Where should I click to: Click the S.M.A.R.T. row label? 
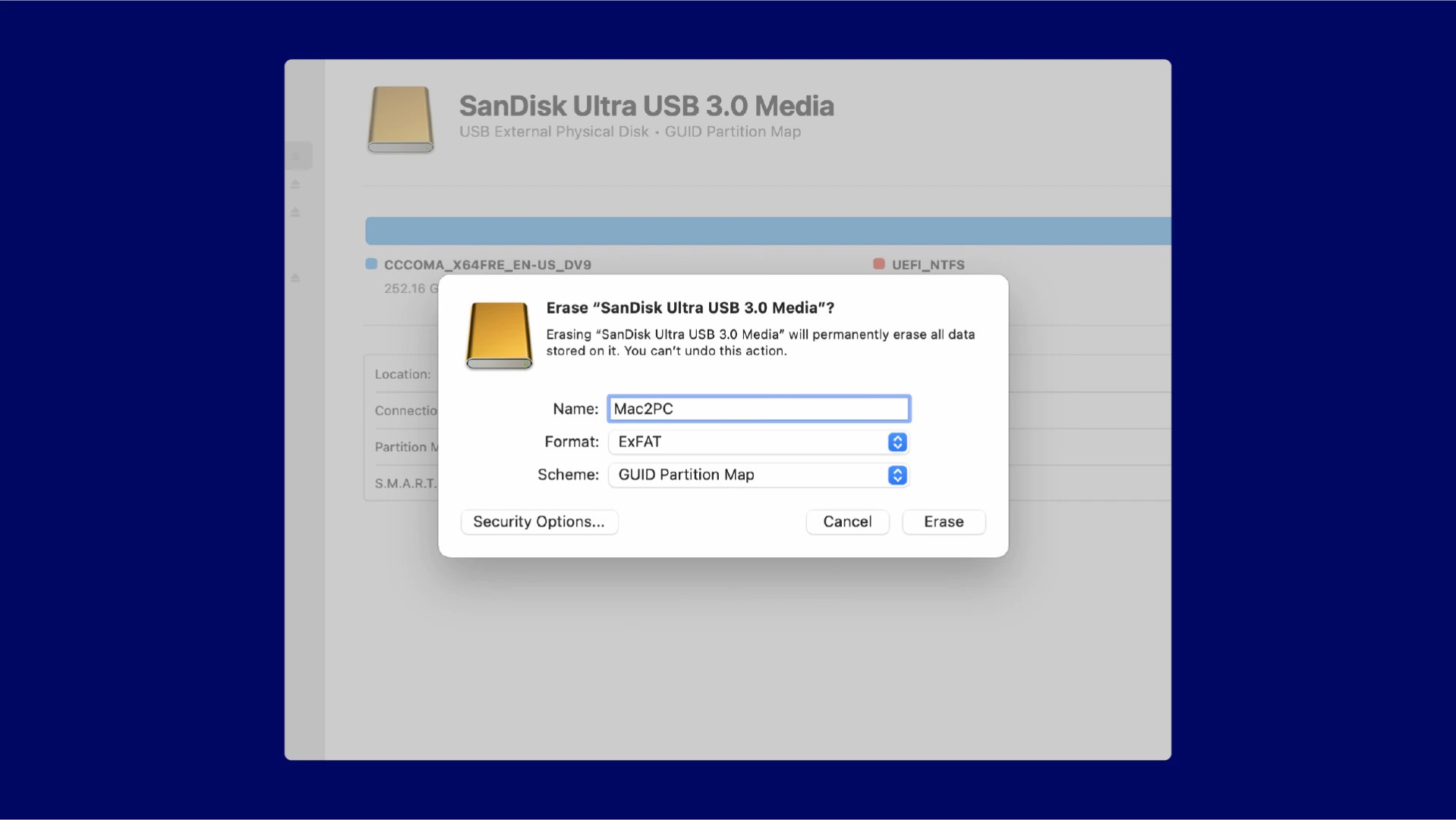tap(406, 484)
